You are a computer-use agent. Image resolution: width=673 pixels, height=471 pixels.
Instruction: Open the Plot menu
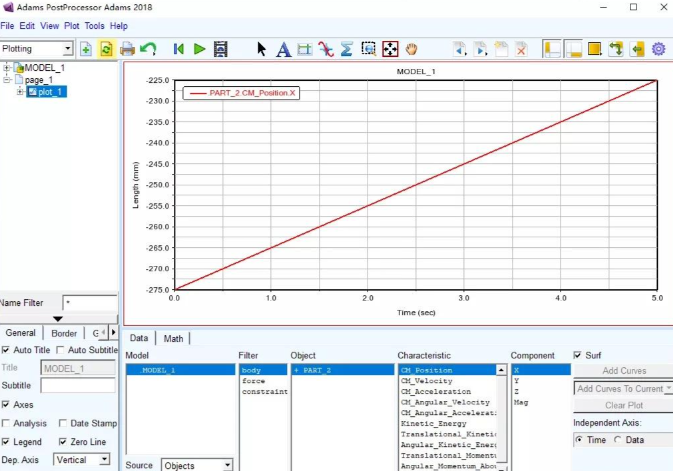[72, 25]
